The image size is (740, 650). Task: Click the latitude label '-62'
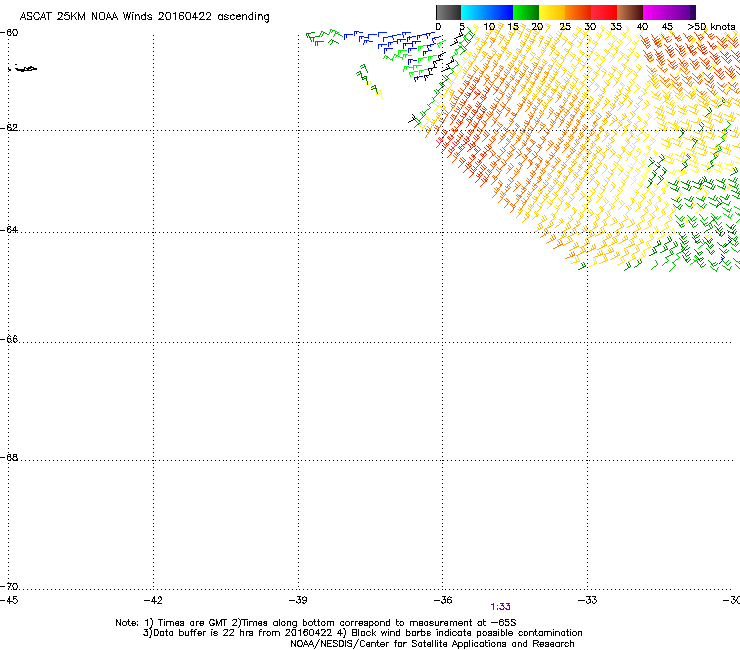(x=9, y=127)
